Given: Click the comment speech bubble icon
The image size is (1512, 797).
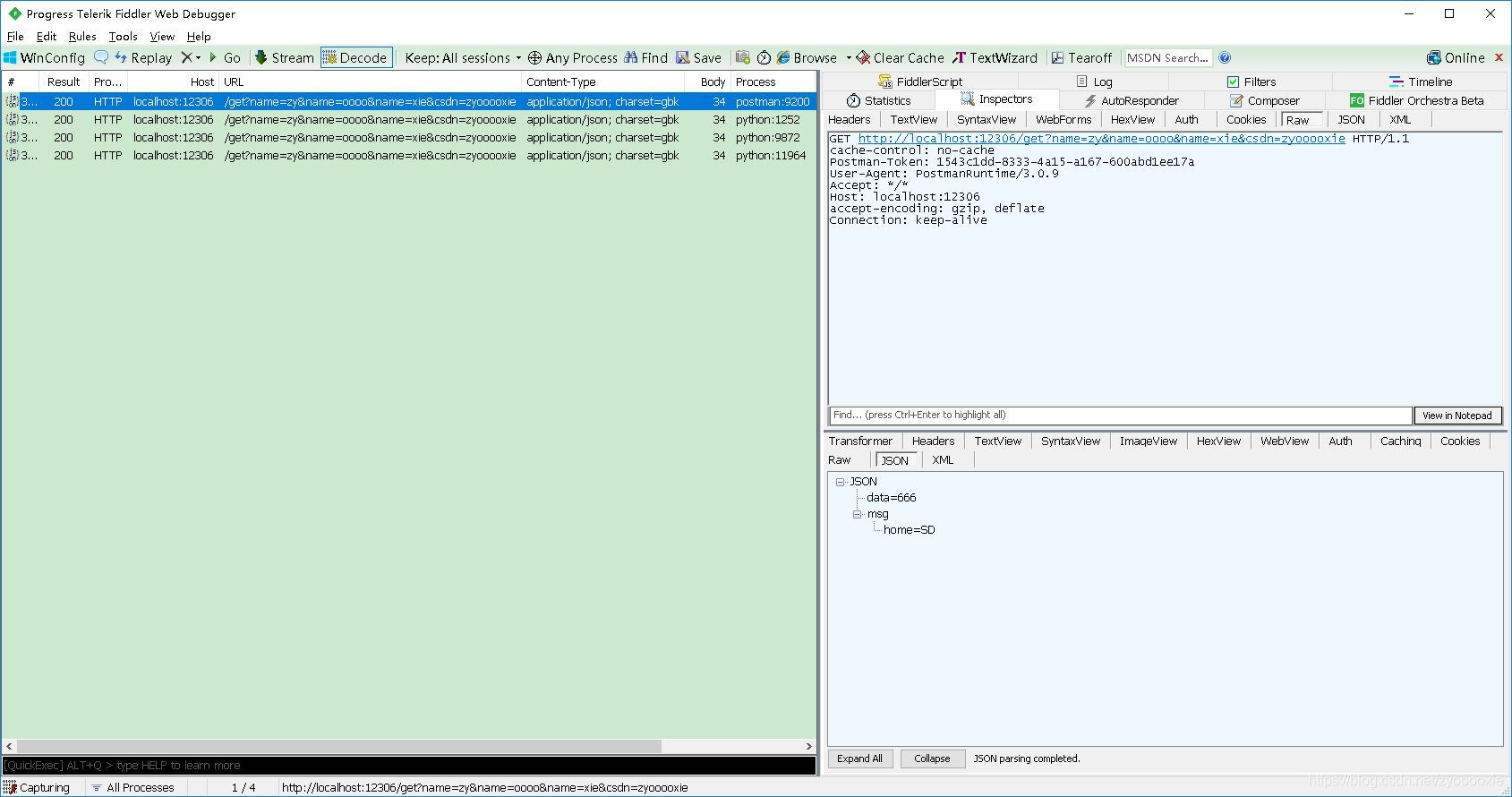Looking at the screenshot, I should [x=101, y=57].
